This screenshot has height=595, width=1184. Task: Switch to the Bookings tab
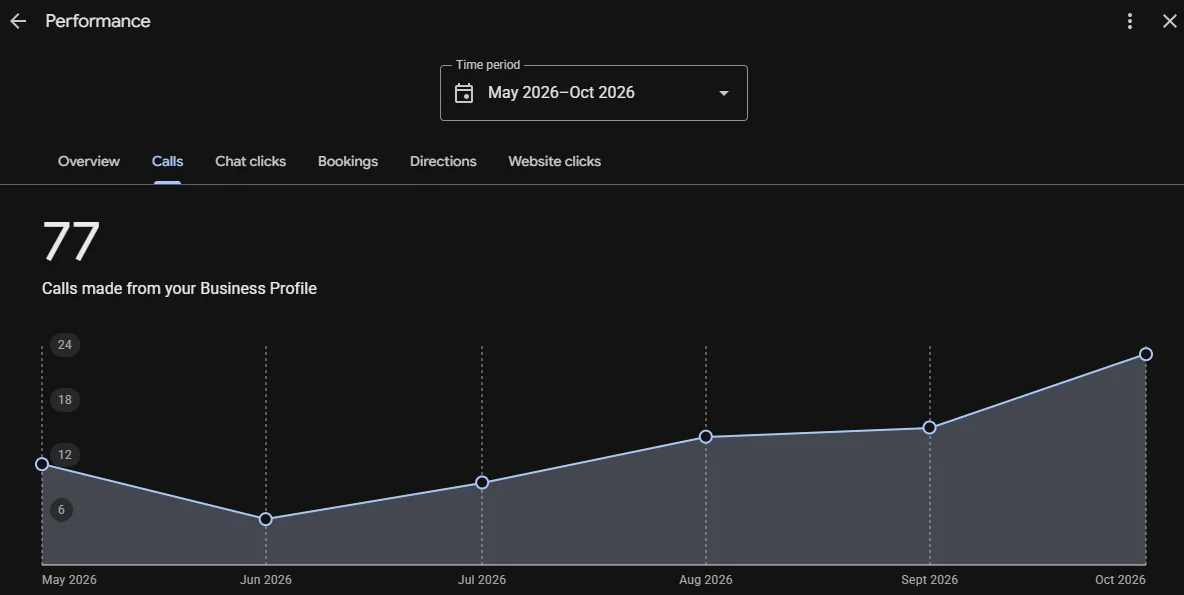[347, 161]
